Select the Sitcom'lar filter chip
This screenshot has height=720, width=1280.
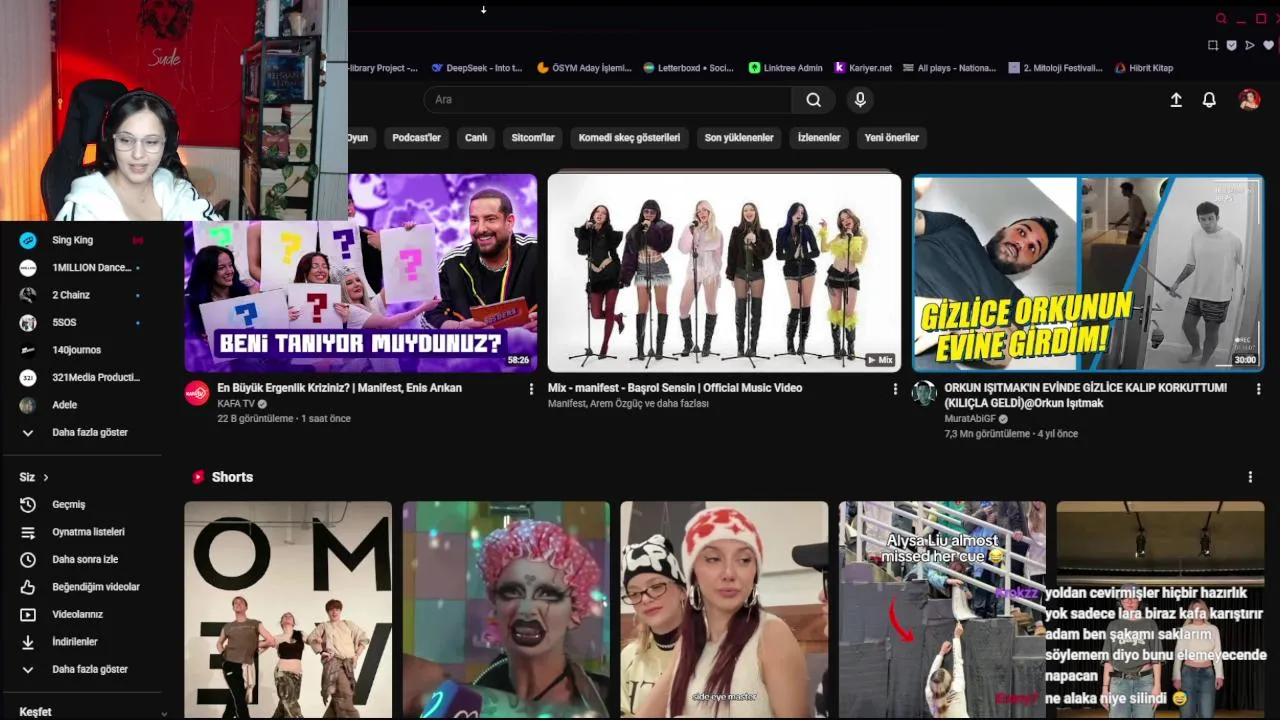click(533, 138)
